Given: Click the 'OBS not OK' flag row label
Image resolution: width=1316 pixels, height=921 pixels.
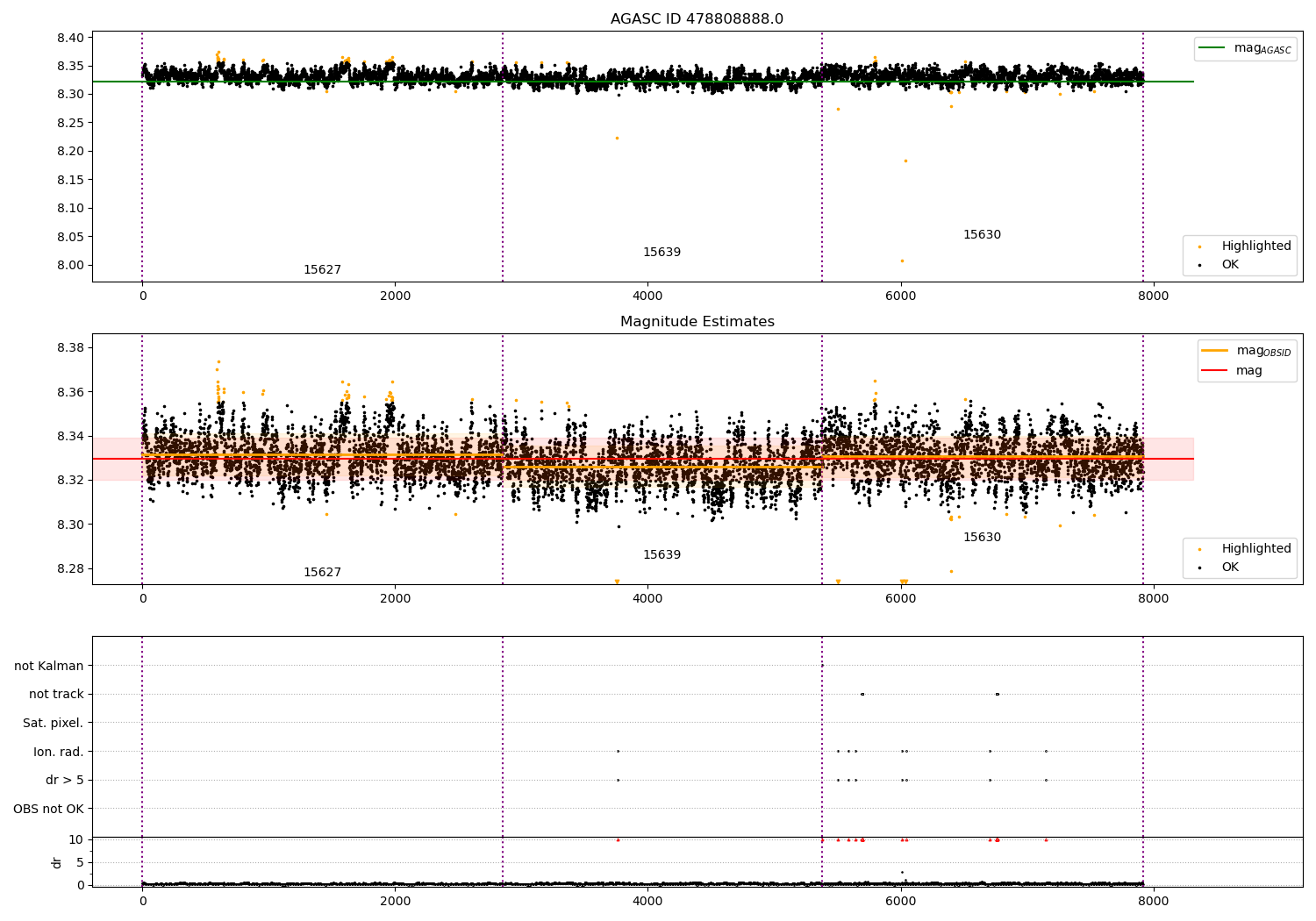Looking at the screenshot, I should (x=48, y=810).
